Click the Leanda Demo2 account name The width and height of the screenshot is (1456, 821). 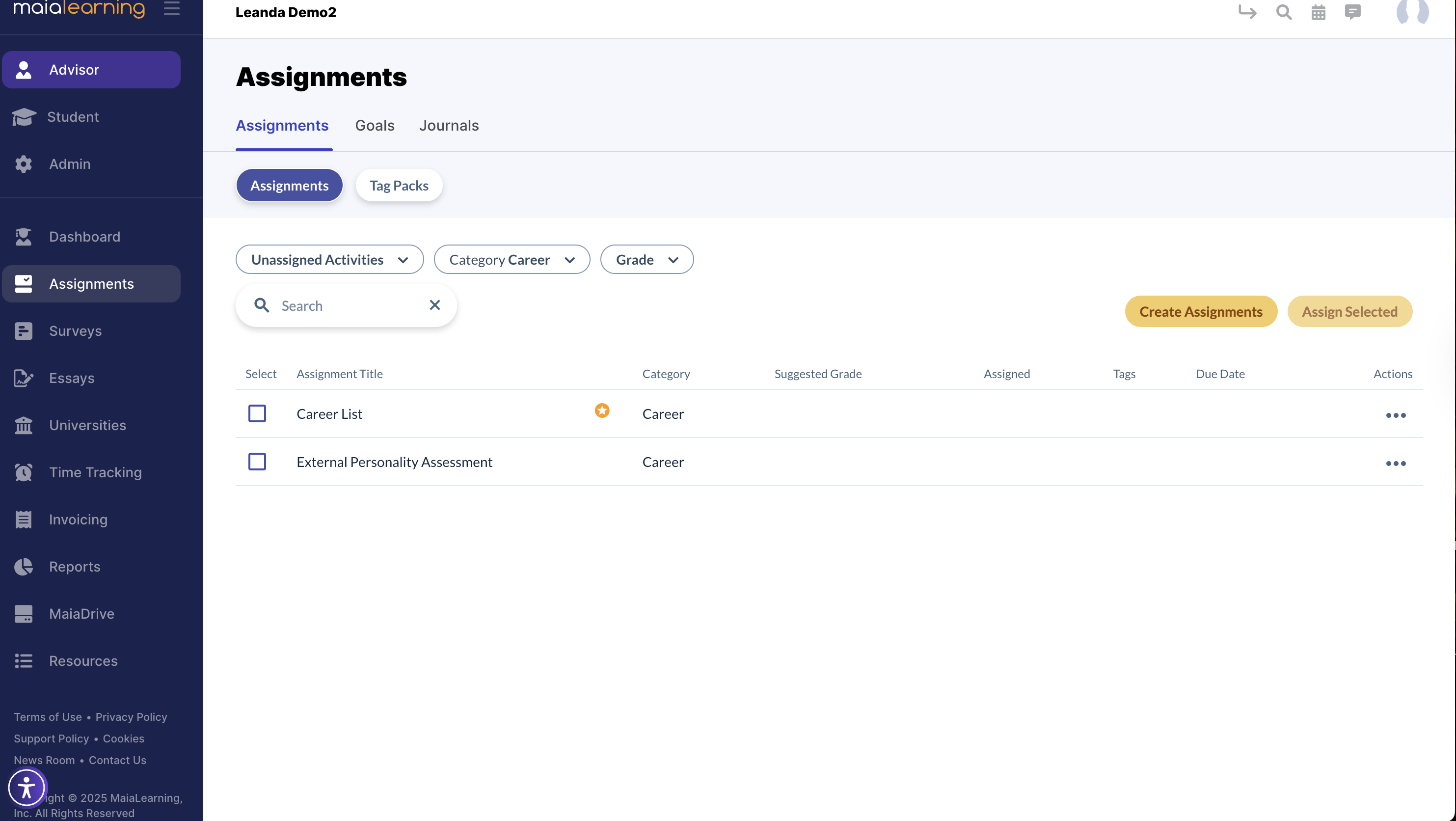(286, 12)
